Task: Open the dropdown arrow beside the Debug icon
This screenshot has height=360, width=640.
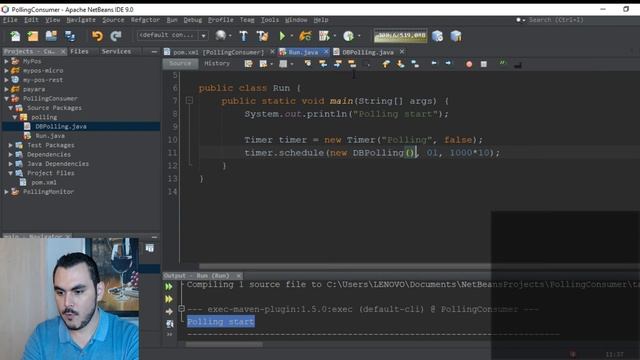Action: [336, 36]
